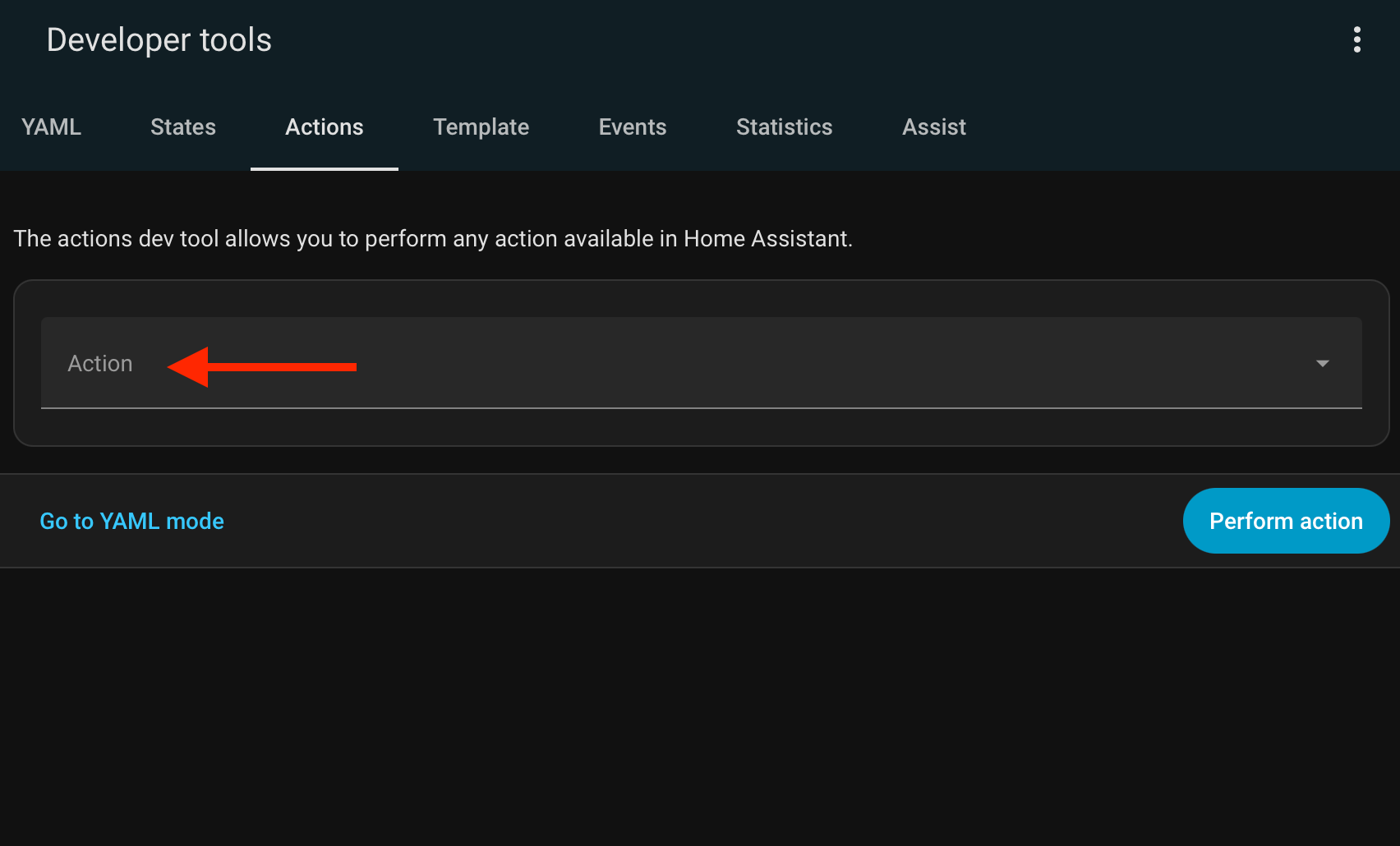Select the Actions tab
The image size is (1400, 846).
point(325,127)
